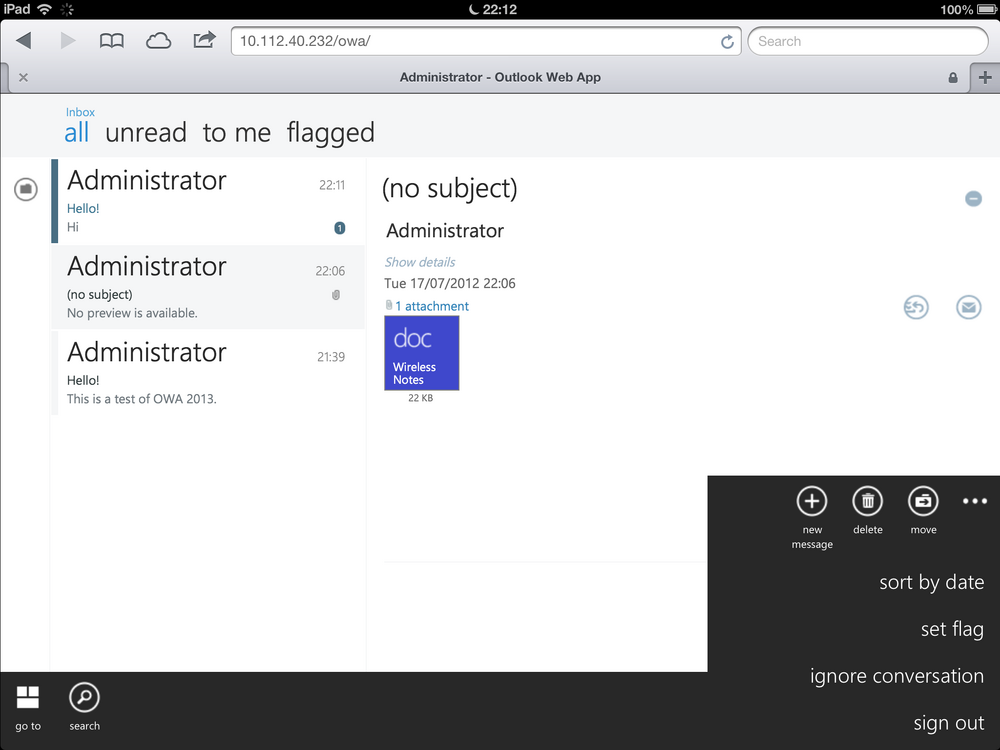Click the 1 attachment link

point(431,306)
